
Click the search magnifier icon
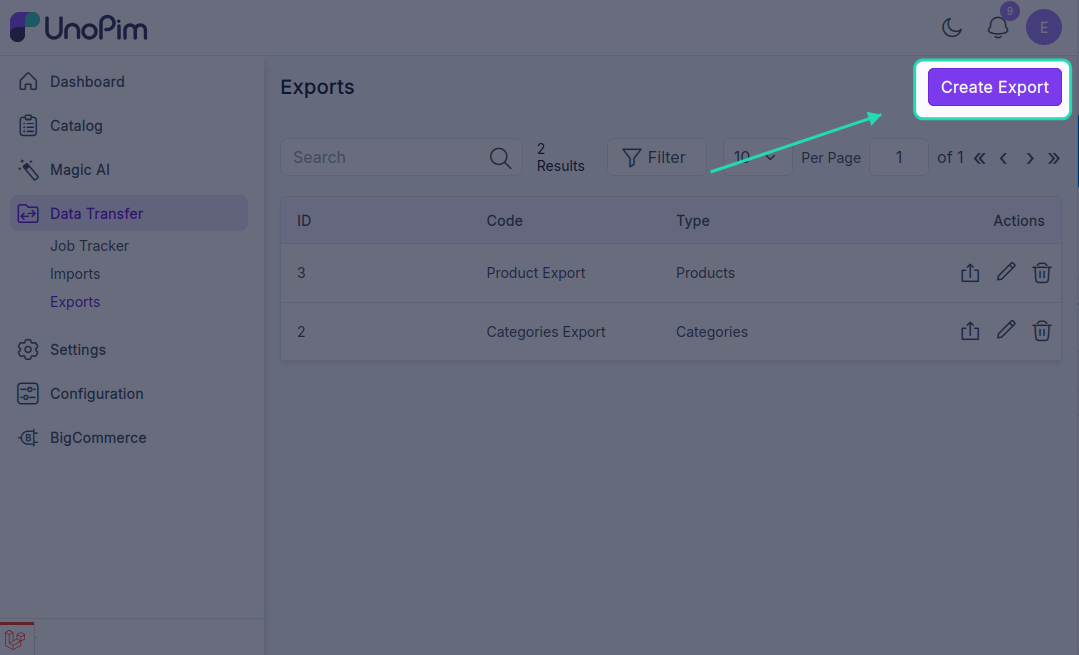click(x=500, y=158)
